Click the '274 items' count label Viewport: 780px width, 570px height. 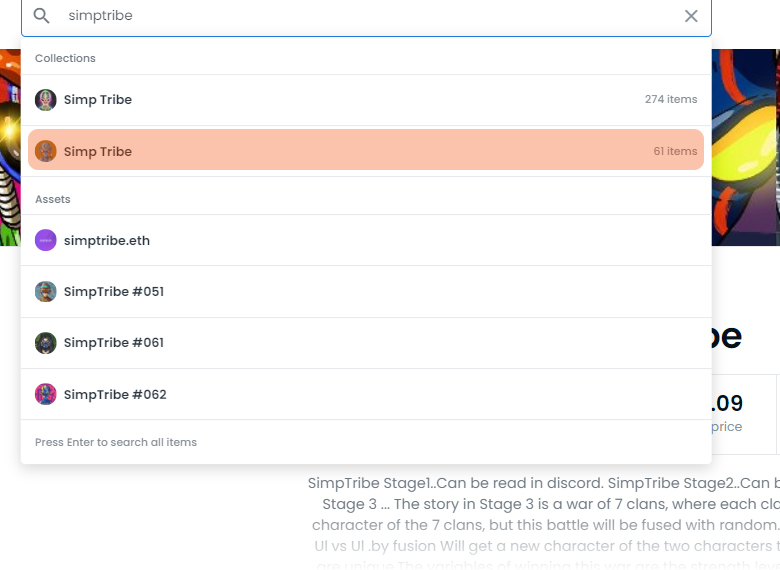[x=671, y=99]
